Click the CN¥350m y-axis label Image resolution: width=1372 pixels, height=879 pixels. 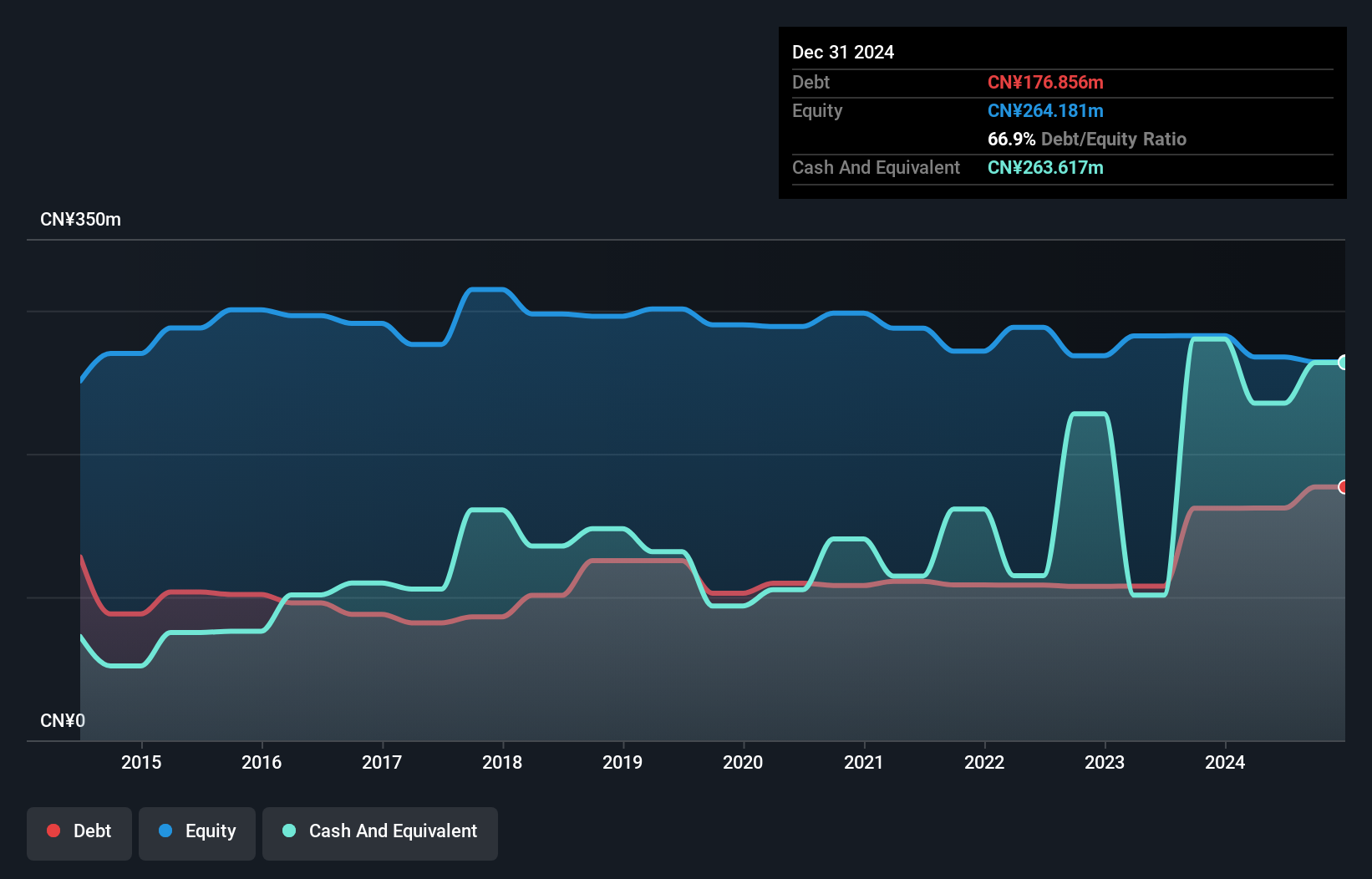coord(80,220)
